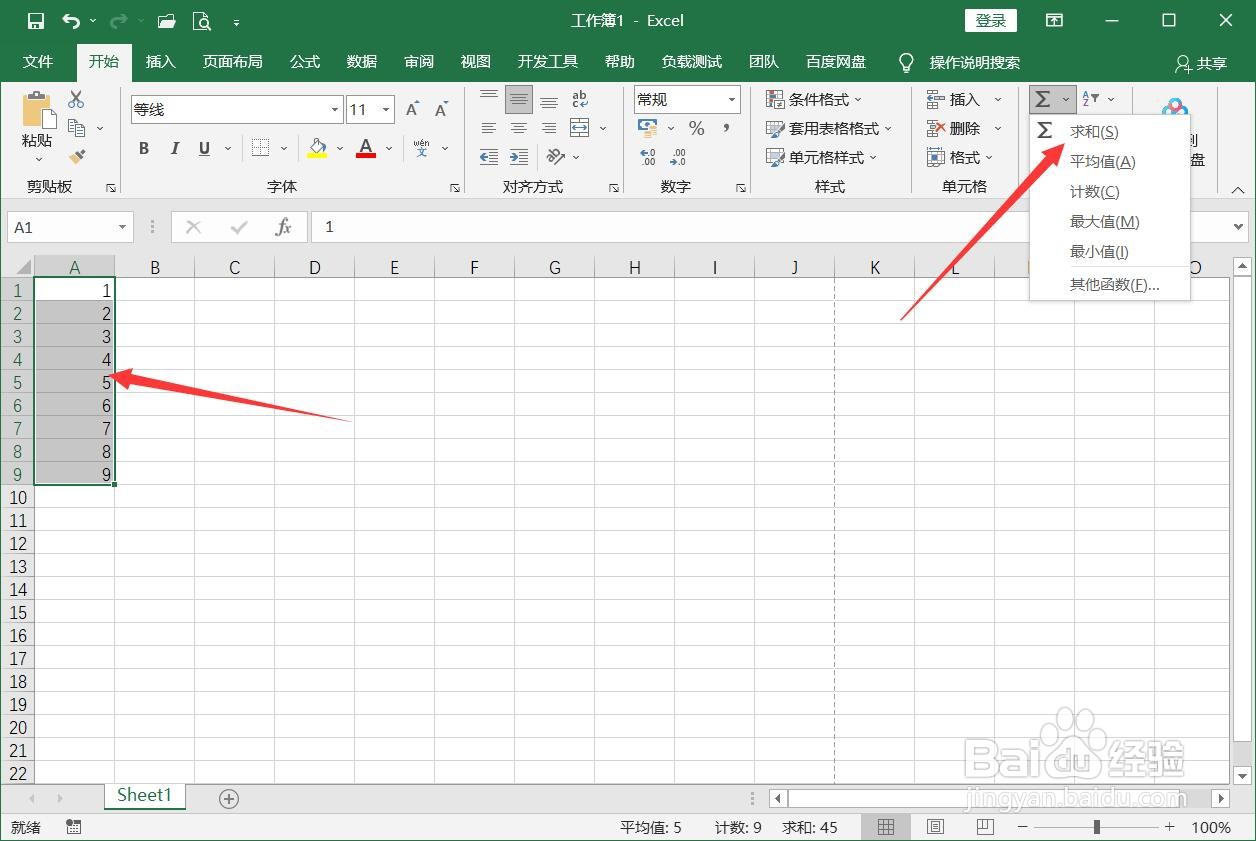Expand the Name Box dropdown
Screen dimensions: 1256x841
click(x=122, y=227)
